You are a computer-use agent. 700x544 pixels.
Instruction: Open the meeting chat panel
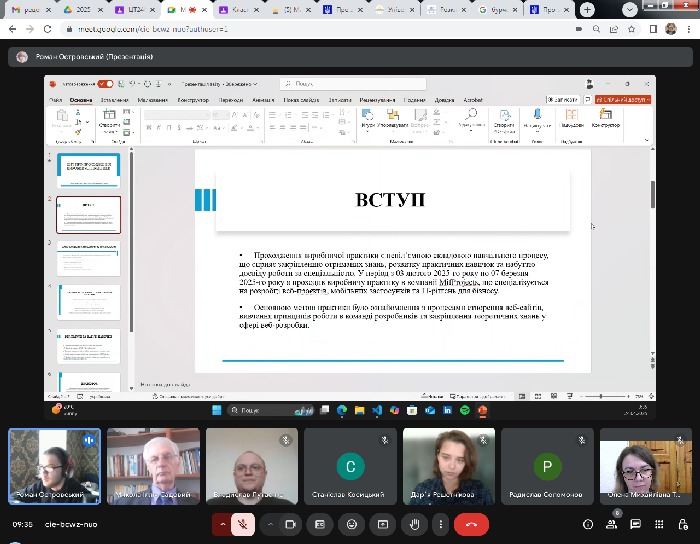click(635, 524)
